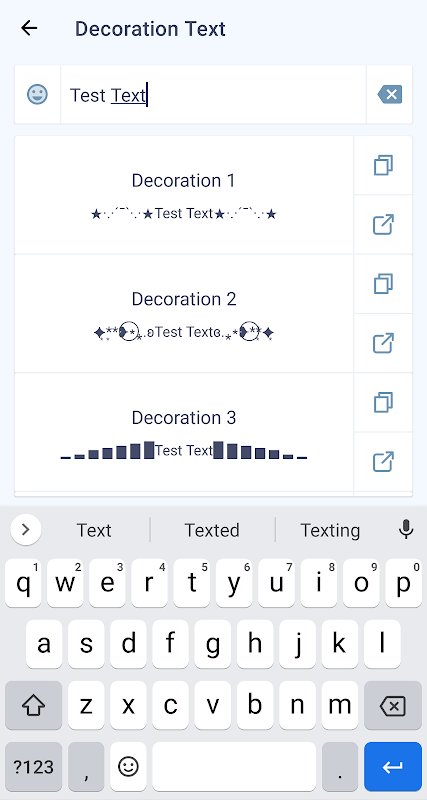This screenshot has height=800, width=427.
Task: Focus the "Test Text" input field
Action: 213,94
